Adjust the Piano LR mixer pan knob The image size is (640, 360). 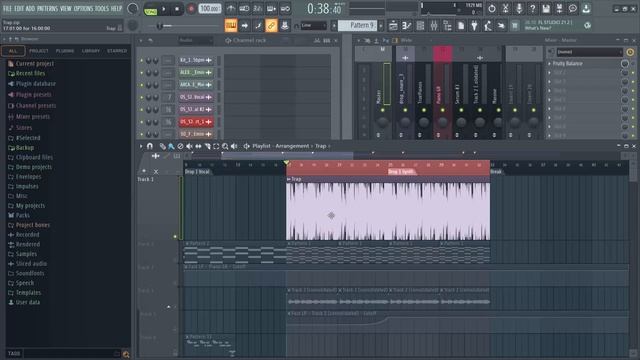(442, 122)
